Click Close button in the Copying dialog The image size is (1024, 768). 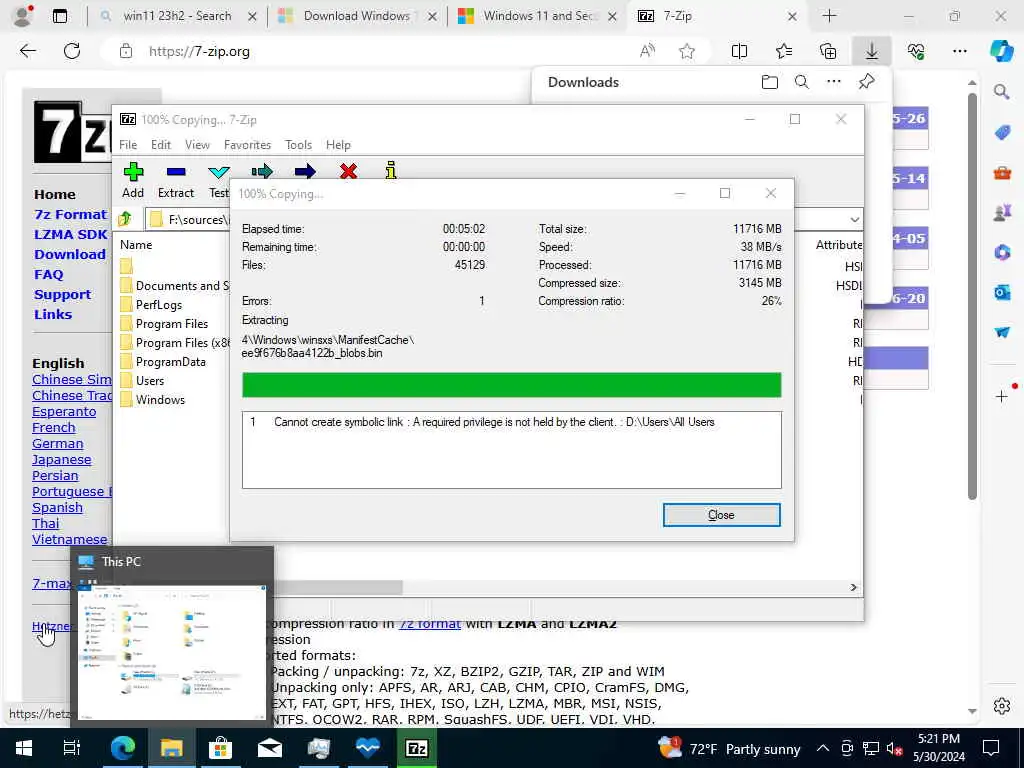coord(722,515)
